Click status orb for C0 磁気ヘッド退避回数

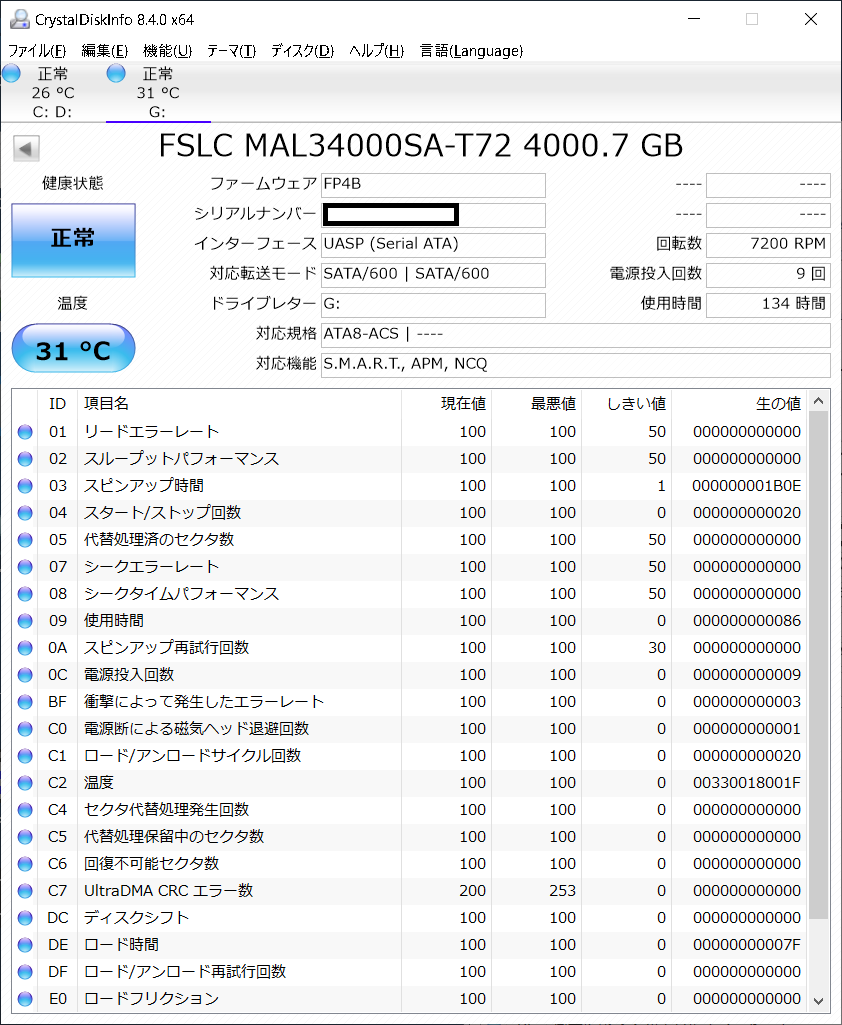point(25,729)
